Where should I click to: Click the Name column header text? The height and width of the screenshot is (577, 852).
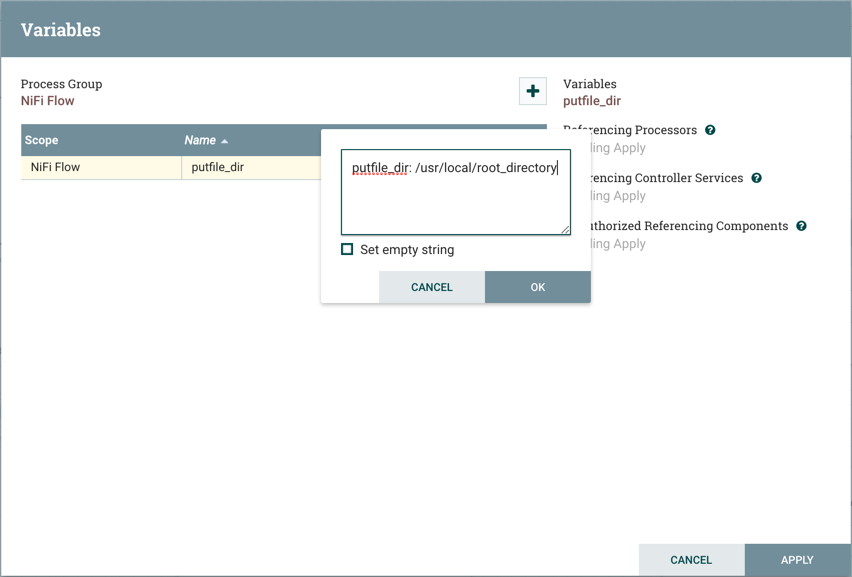click(x=200, y=140)
